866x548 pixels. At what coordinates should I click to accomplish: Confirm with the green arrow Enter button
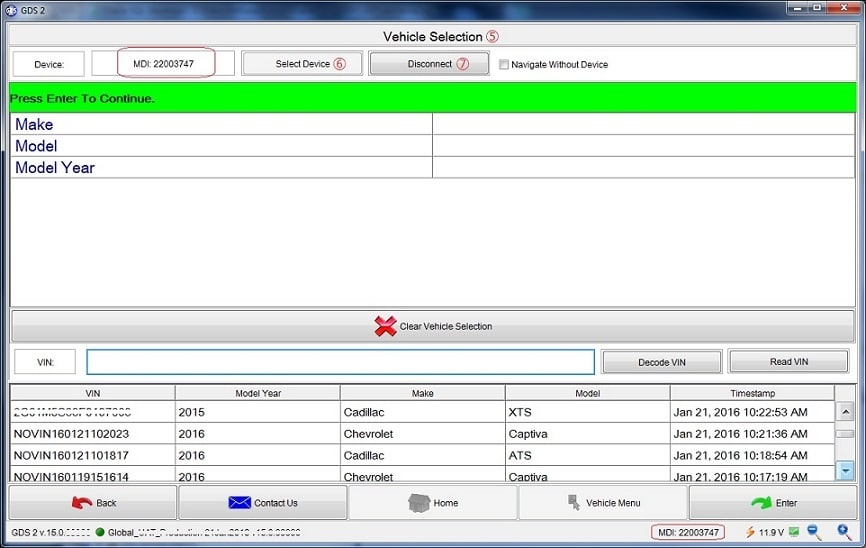pyautogui.click(x=773, y=503)
